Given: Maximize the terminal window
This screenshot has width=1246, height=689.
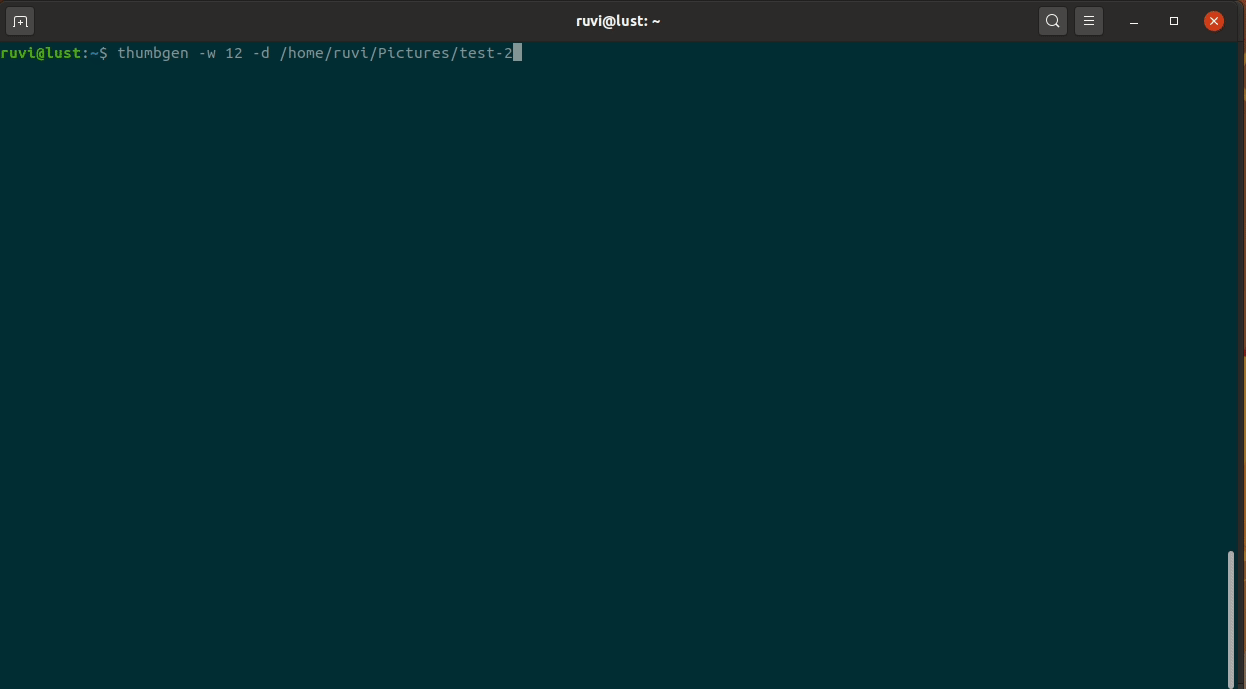Looking at the screenshot, I should (1174, 21).
